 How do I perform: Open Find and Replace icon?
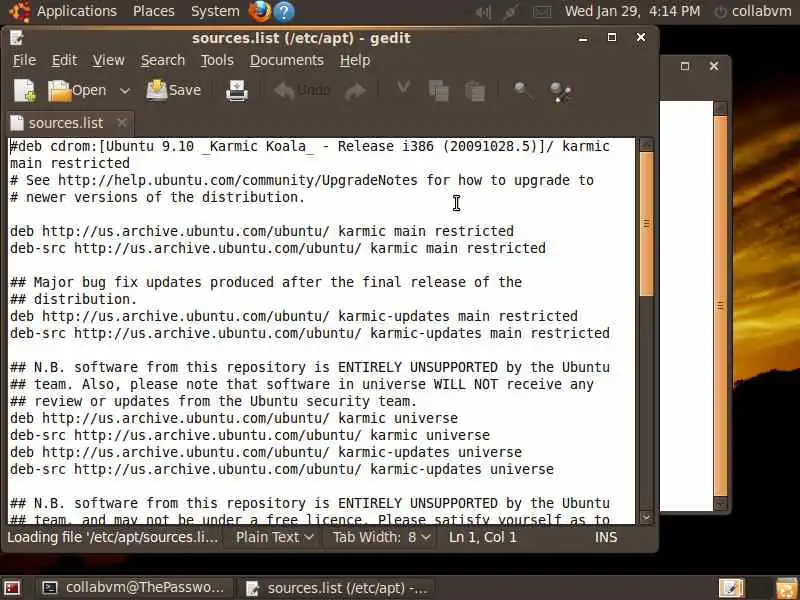pos(560,92)
